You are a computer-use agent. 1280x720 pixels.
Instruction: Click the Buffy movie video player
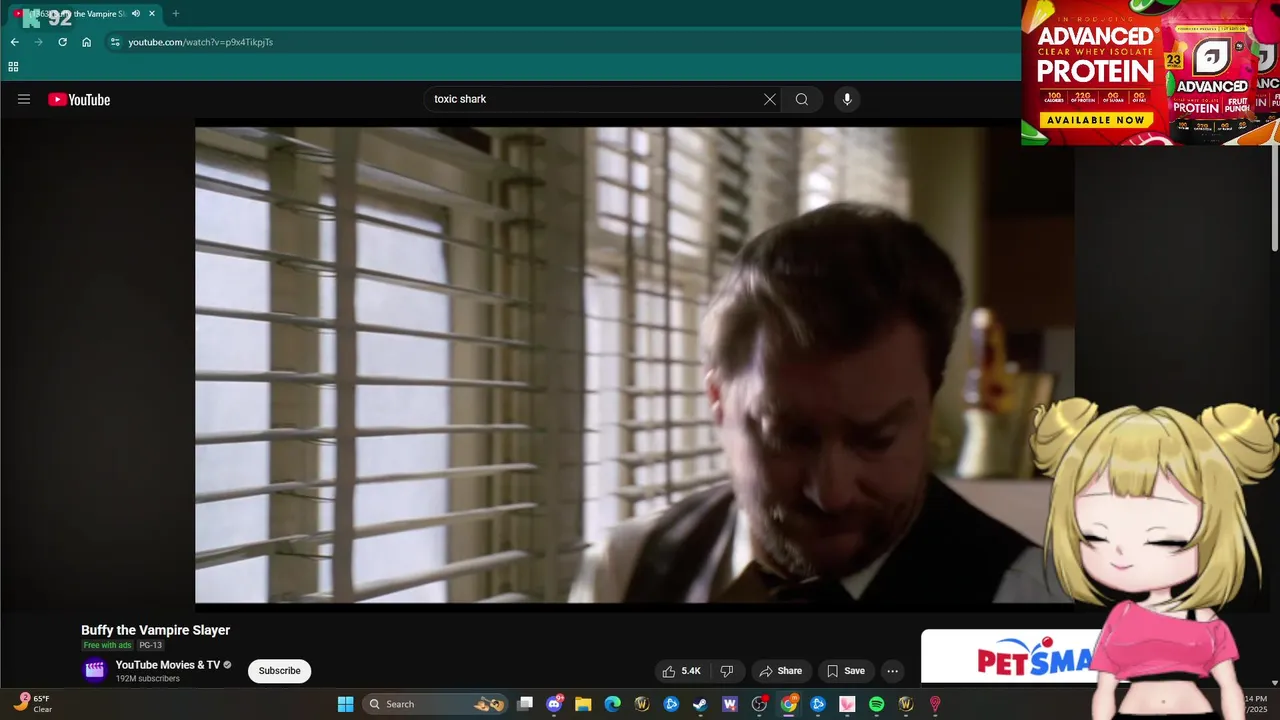(x=634, y=365)
